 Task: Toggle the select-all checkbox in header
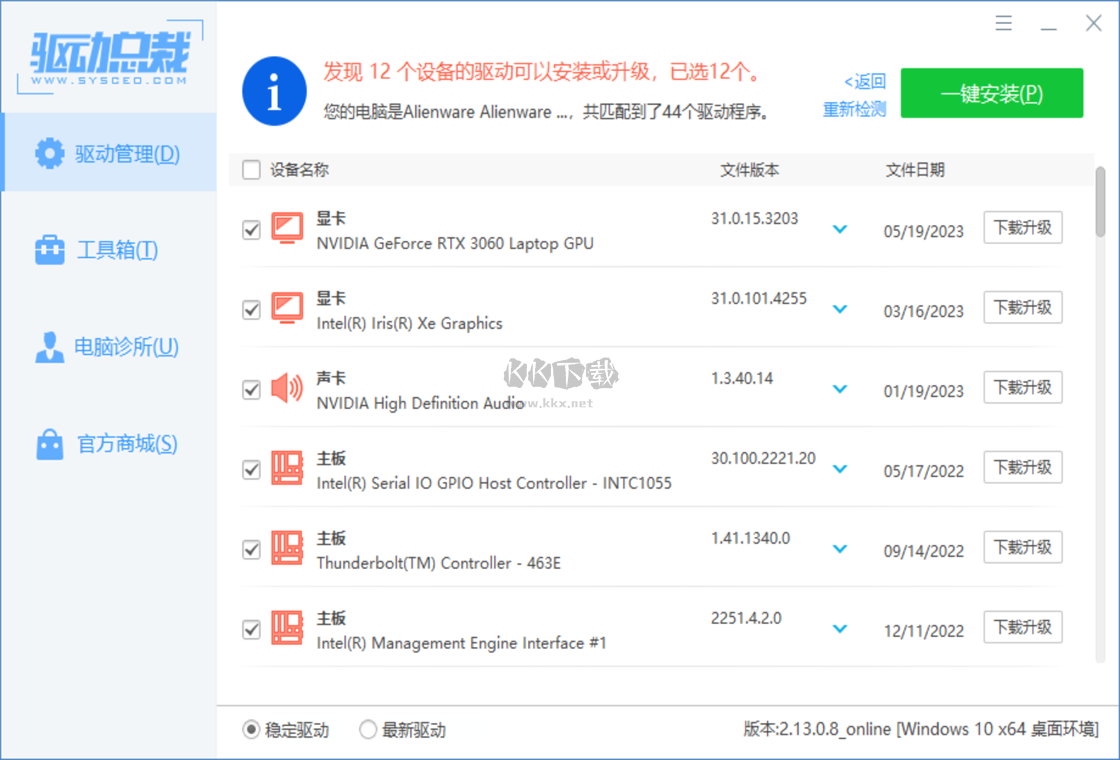pyautogui.click(x=251, y=170)
